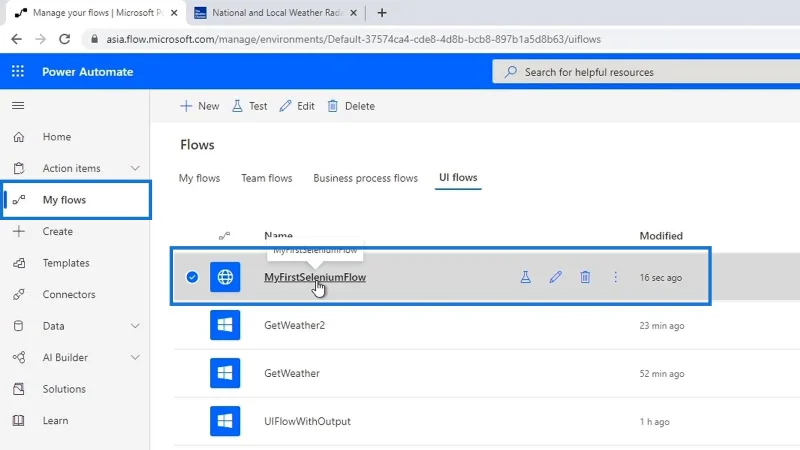Expand the AI Builder chevron
800x450 pixels.
[x=135, y=358]
